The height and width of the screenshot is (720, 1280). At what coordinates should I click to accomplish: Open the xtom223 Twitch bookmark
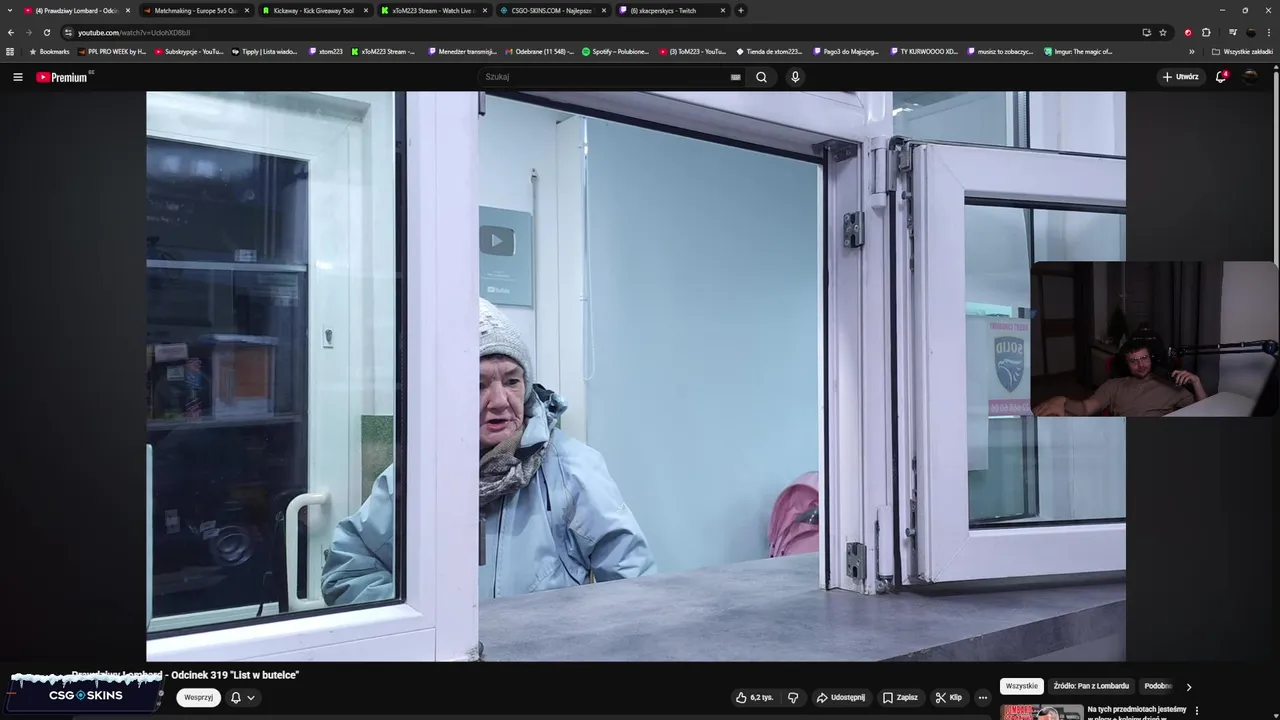[325, 51]
